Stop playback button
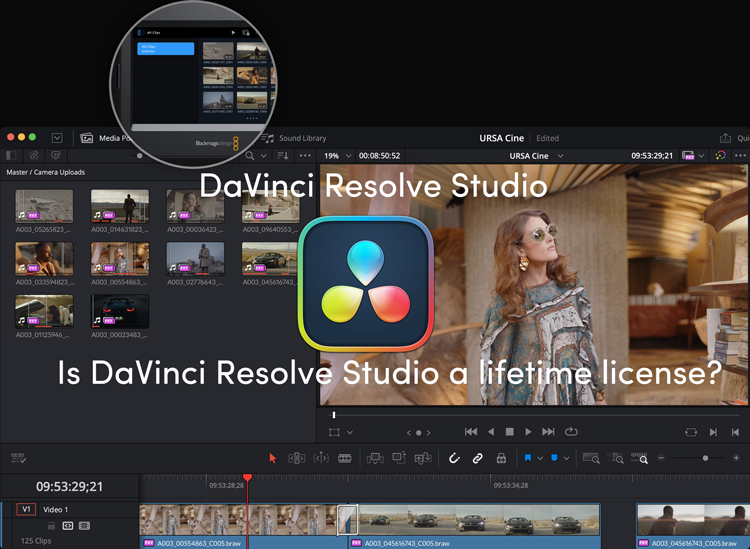The width and height of the screenshot is (750, 549). pos(510,432)
